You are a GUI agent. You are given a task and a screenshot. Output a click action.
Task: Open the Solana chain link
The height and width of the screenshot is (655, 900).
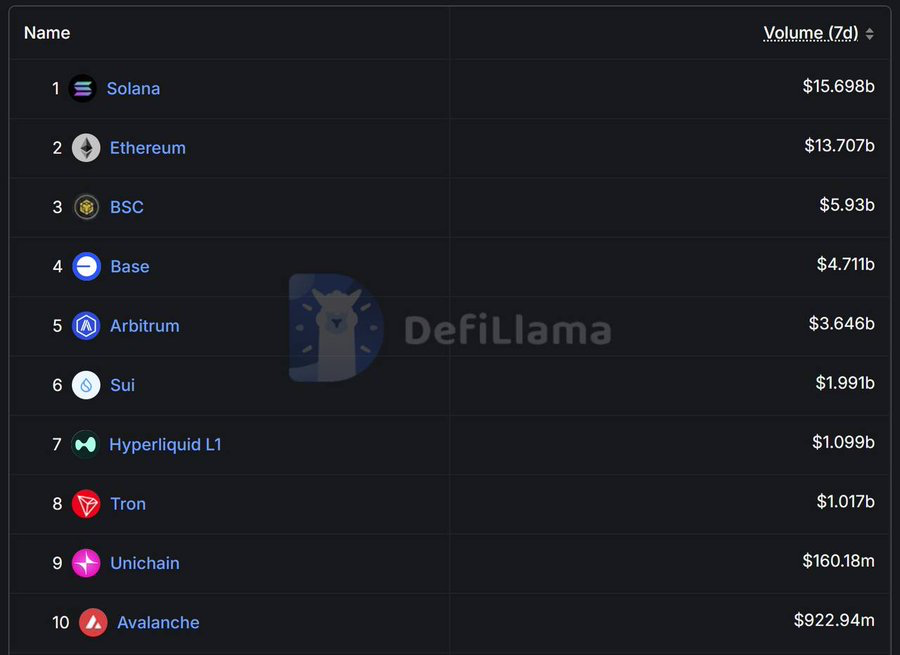coord(133,88)
